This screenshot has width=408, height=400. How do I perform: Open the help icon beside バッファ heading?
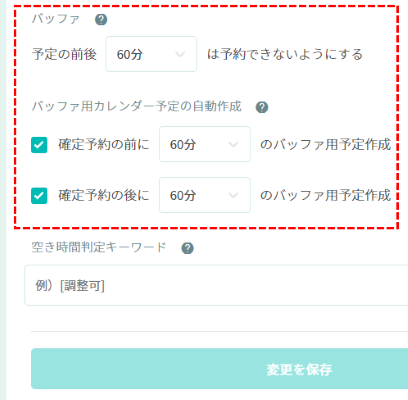[101, 20]
